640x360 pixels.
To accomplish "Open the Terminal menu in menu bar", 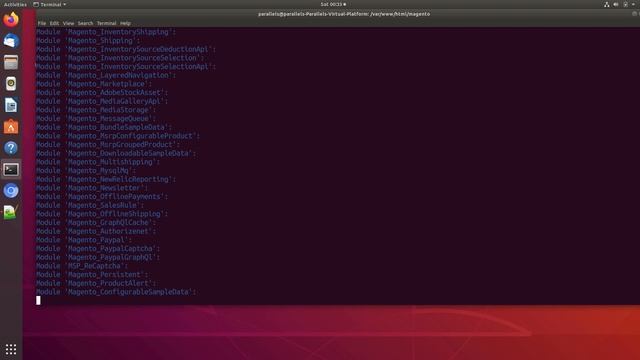I will point(107,23).
